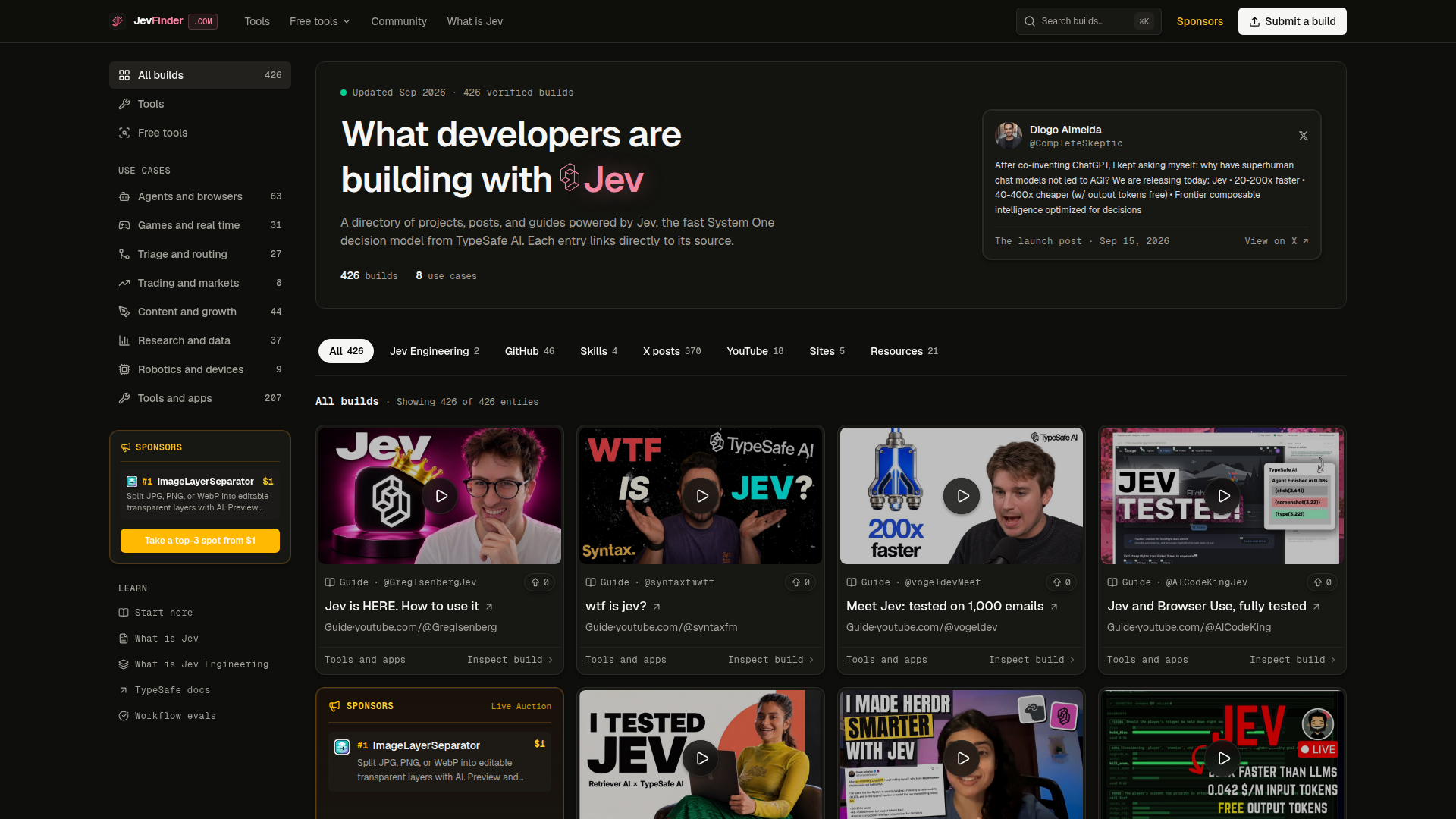
Task: Click the Agents and browsers robot icon
Action: tap(124, 196)
